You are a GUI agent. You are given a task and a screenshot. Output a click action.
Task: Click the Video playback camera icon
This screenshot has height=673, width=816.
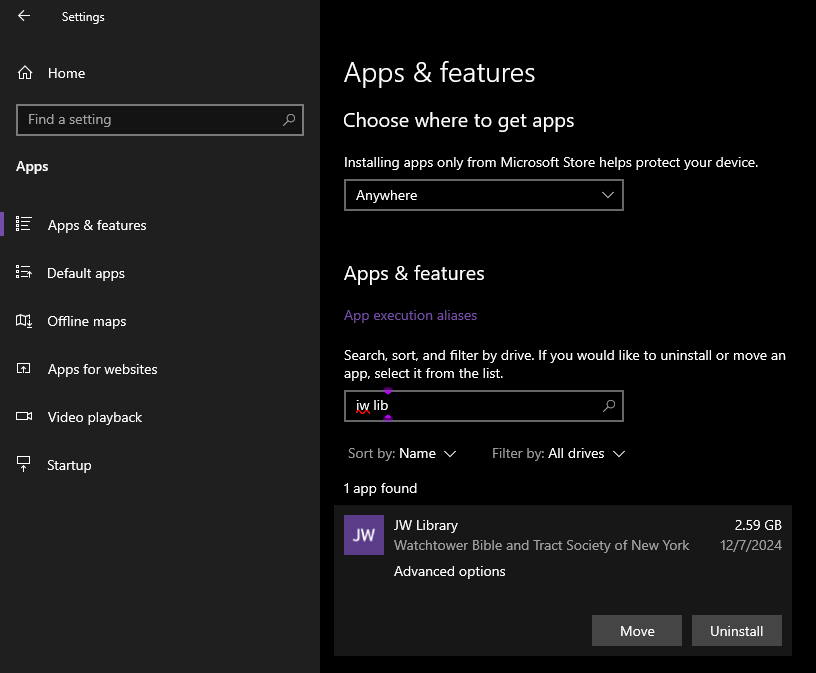click(23, 416)
